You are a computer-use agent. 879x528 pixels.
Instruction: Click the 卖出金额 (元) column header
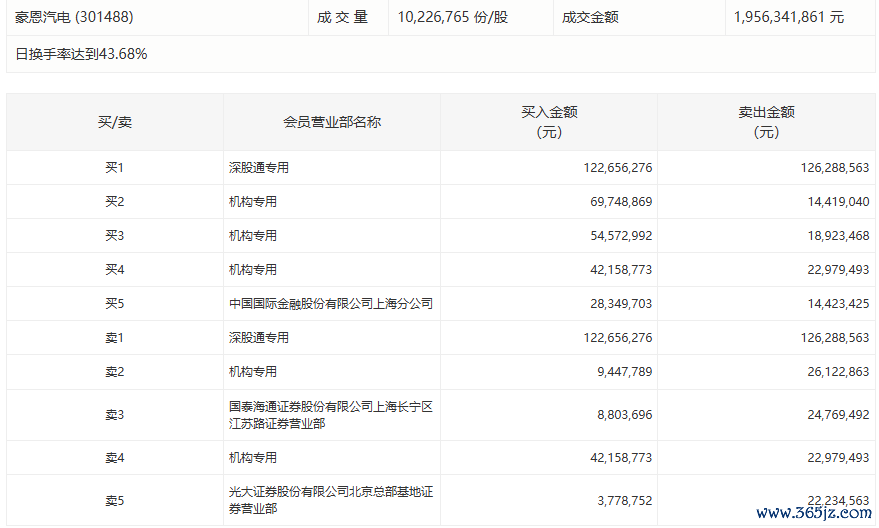(765, 122)
